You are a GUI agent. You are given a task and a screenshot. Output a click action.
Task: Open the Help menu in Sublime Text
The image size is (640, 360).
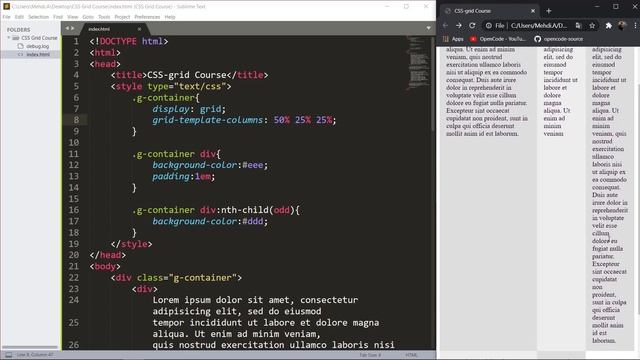point(170,17)
